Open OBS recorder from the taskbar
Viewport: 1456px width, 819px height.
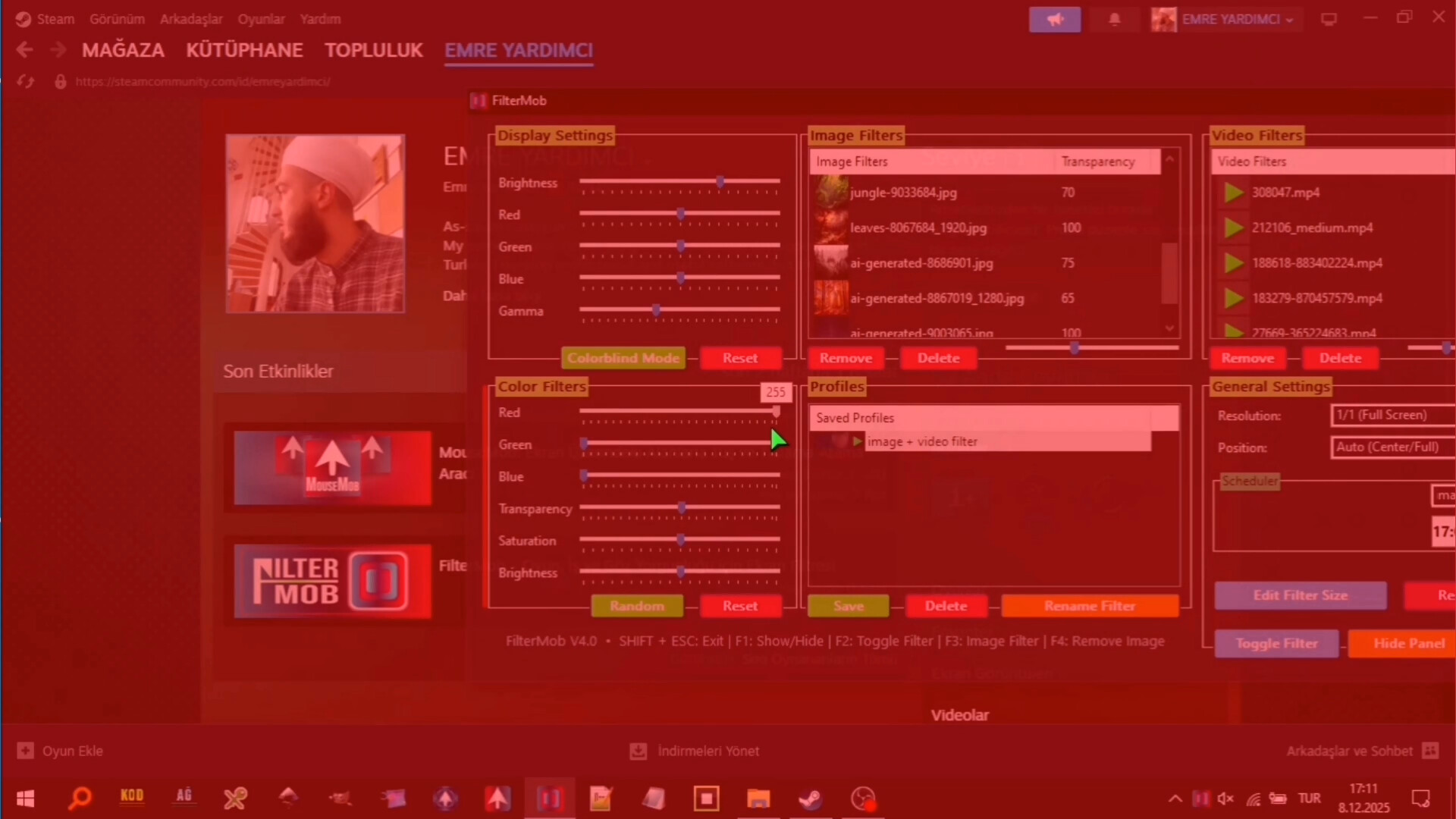(x=863, y=798)
